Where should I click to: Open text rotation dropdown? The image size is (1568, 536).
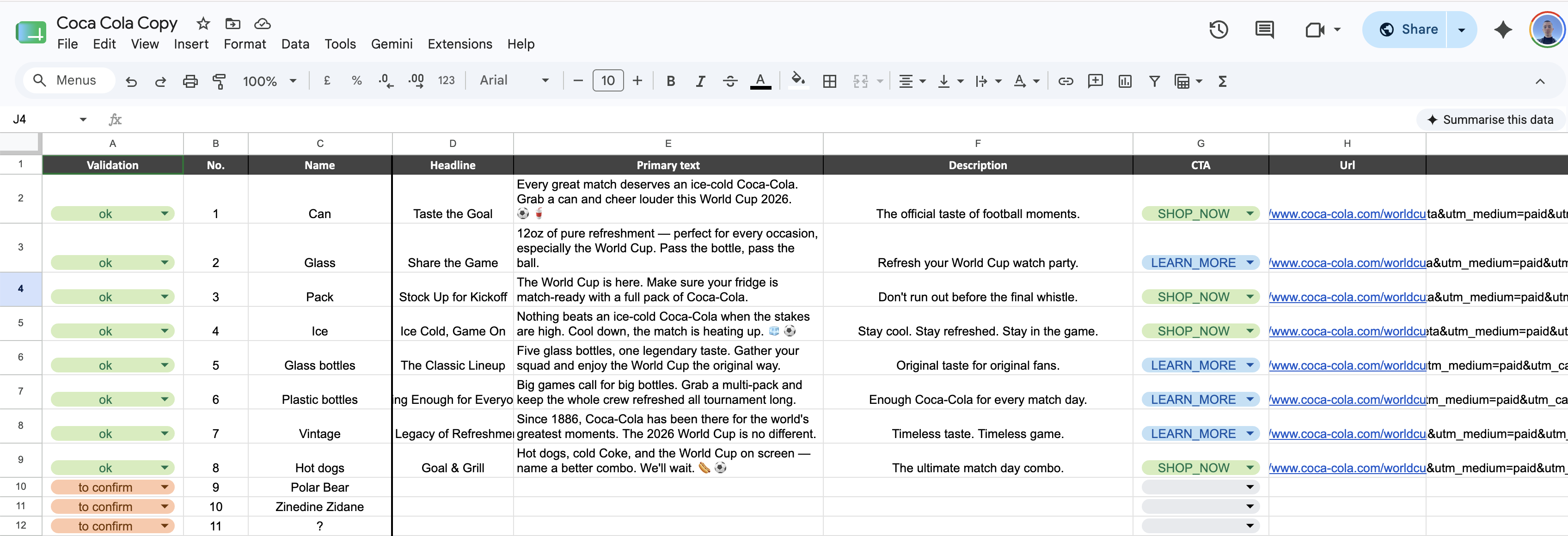1026,81
